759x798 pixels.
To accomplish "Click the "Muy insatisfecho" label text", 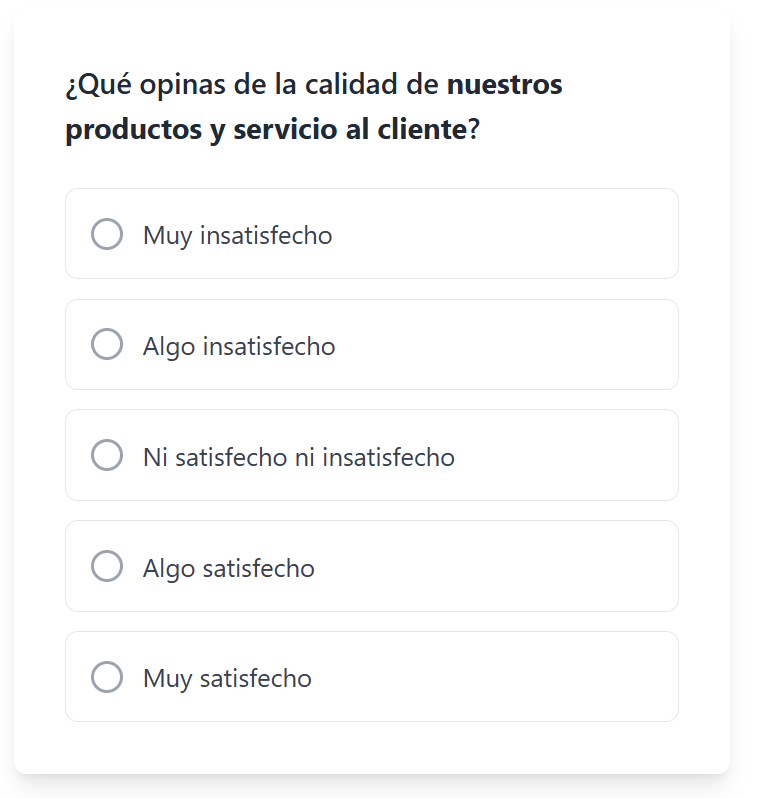I will [237, 236].
